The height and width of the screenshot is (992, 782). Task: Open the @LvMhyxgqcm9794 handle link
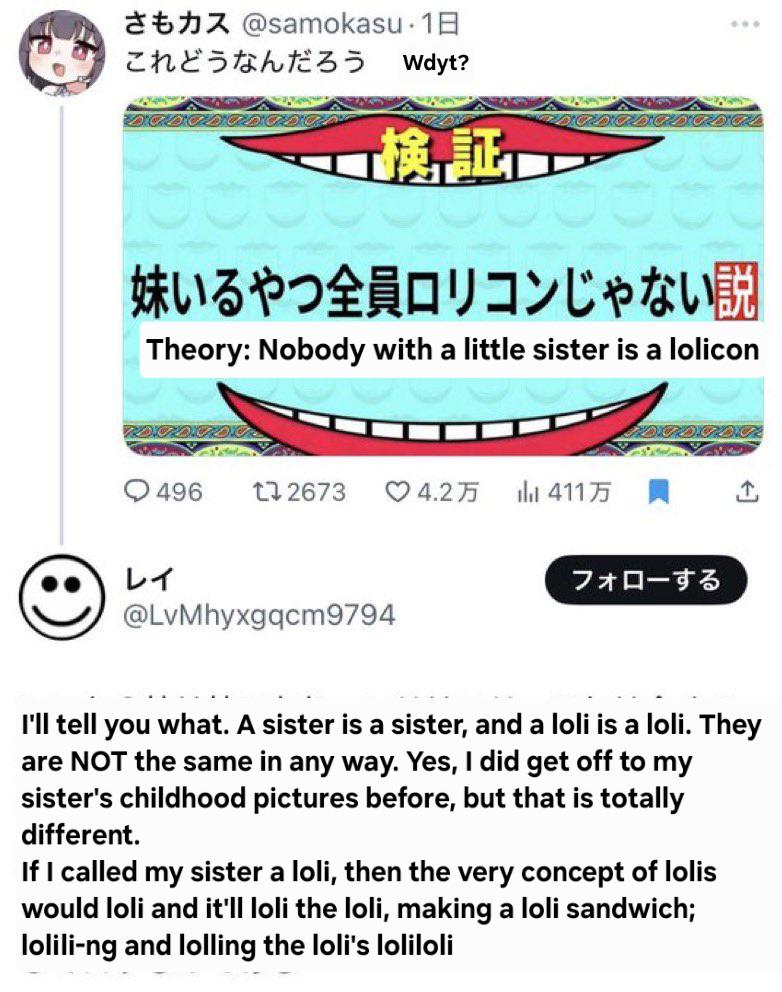tap(259, 615)
